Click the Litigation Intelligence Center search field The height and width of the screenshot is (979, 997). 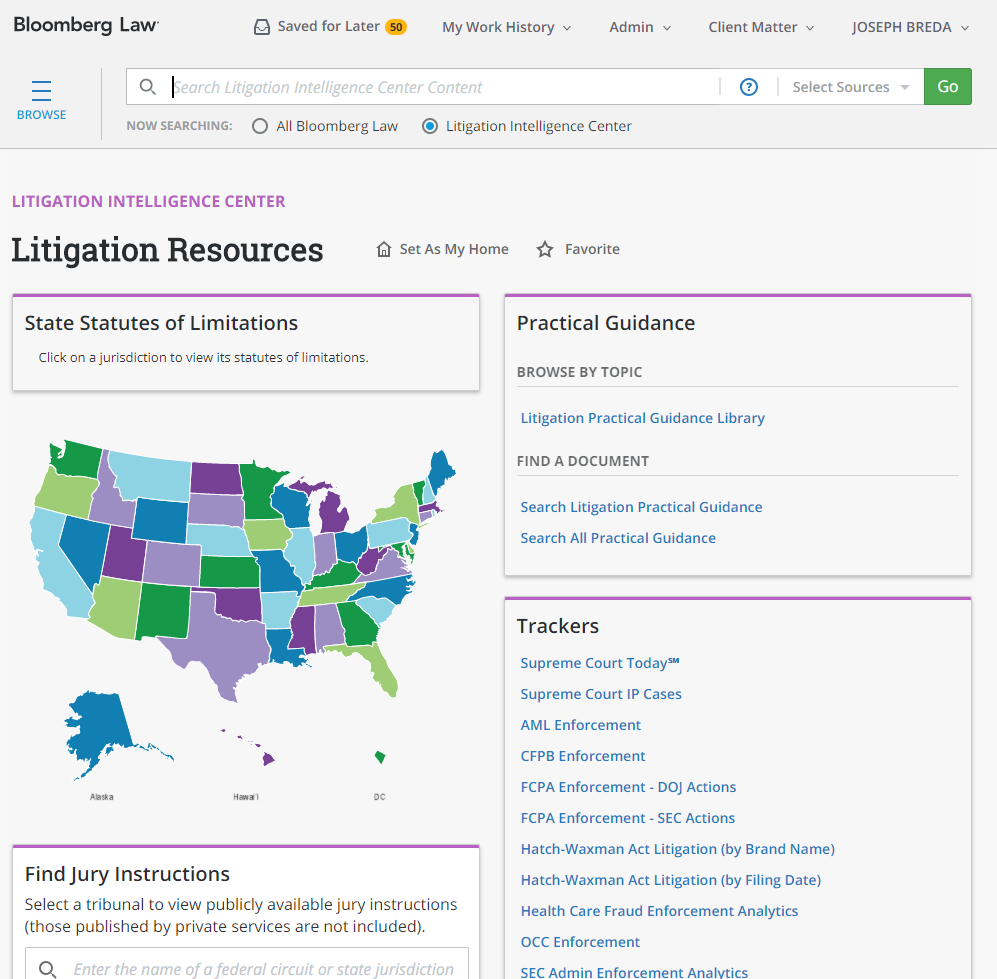coord(440,87)
